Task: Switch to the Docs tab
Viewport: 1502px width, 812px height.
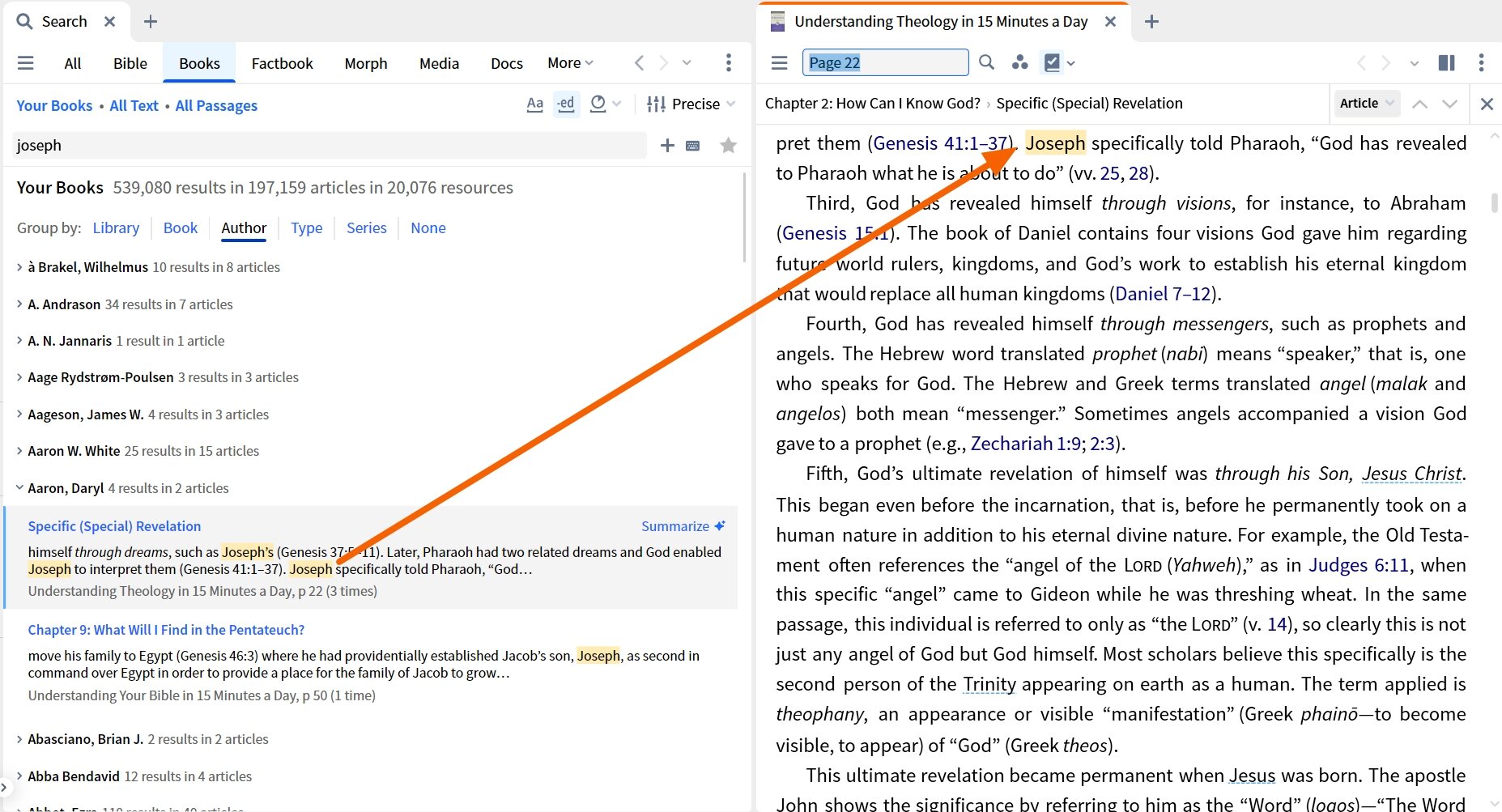Action: coord(507,63)
